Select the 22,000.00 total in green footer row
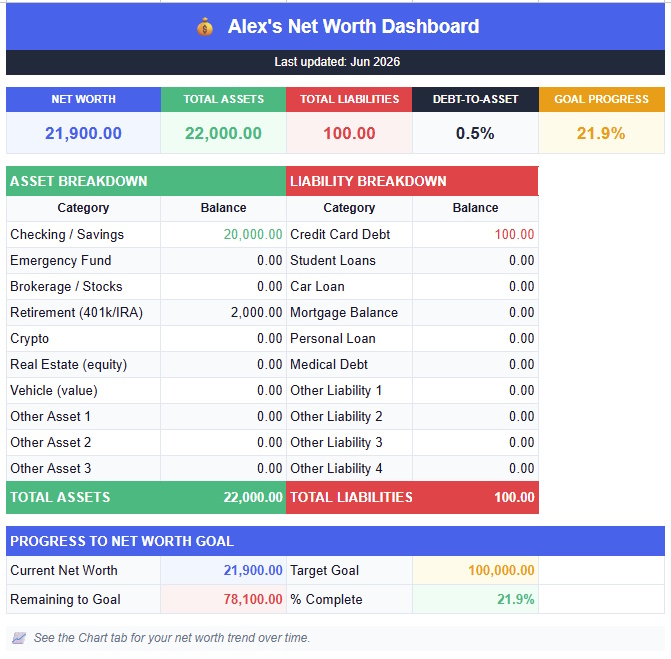671x659 pixels. 223,497
